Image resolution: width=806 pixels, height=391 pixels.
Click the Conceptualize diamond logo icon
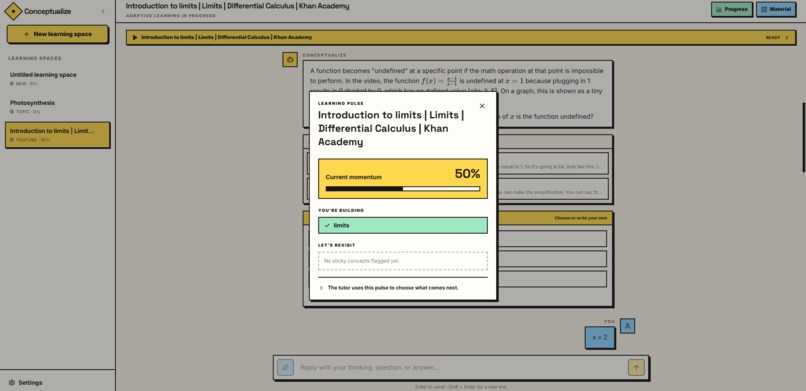coord(13,11)
